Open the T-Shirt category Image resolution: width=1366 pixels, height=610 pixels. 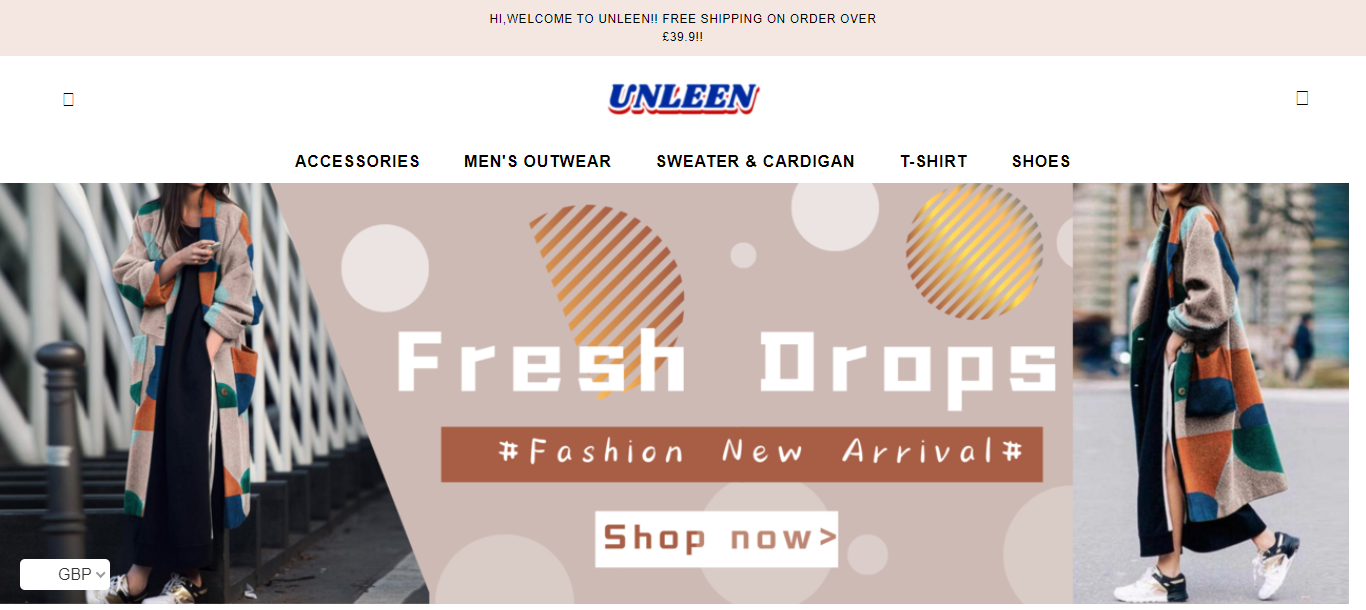tap(934, 161)
